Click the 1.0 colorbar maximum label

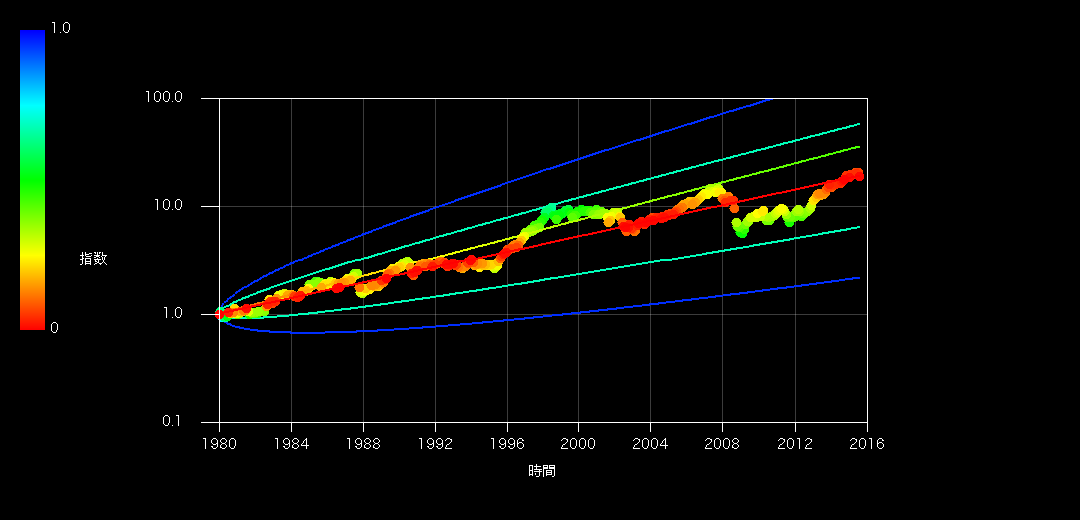coord(62,28)
